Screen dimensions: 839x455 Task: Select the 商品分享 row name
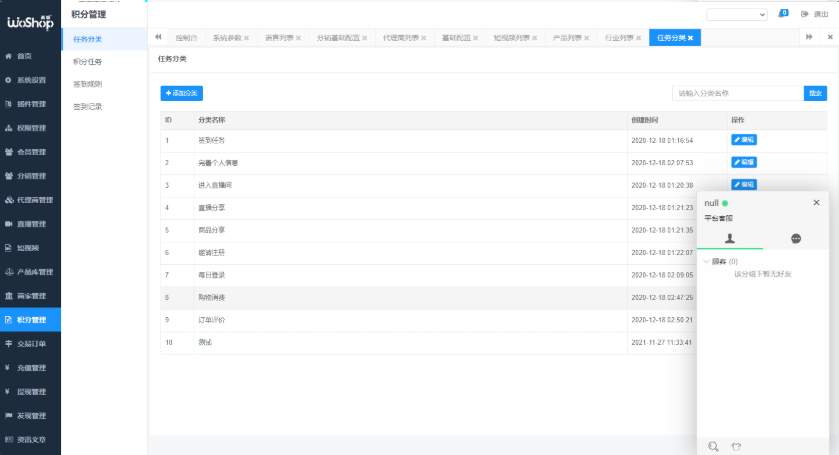click(x=211, y=230)
